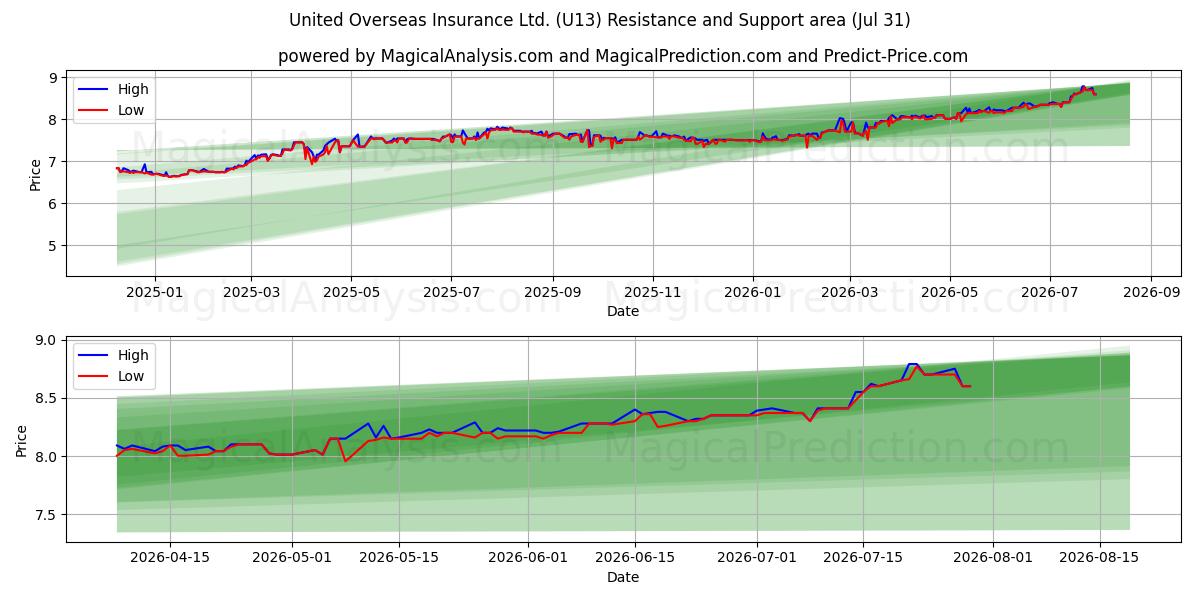Click the '2026-01' tick label
The height and width of the screenshot is (600, 1200).
[753, 292]
